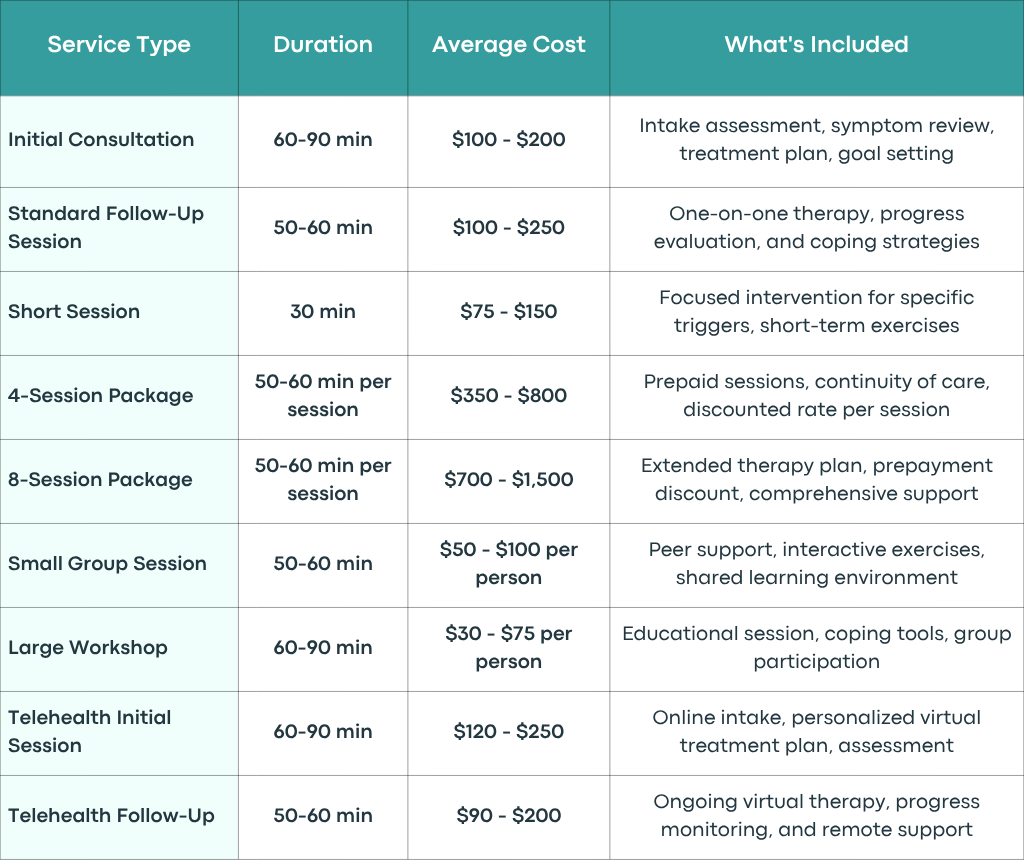The width and height of the screenshot is (1024, 860).
Task: Click the $90 - $200 cost cell
Action: click(x=509, y=816)
